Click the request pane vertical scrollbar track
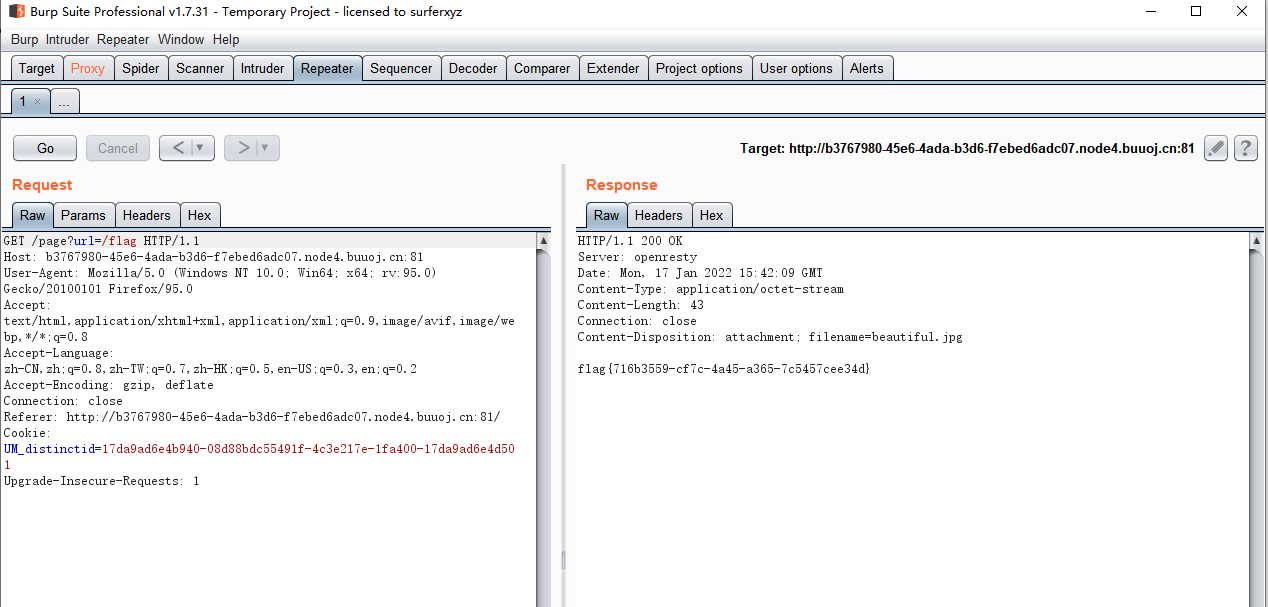This screenshot has height=607, width=1268. click(544, 428)
